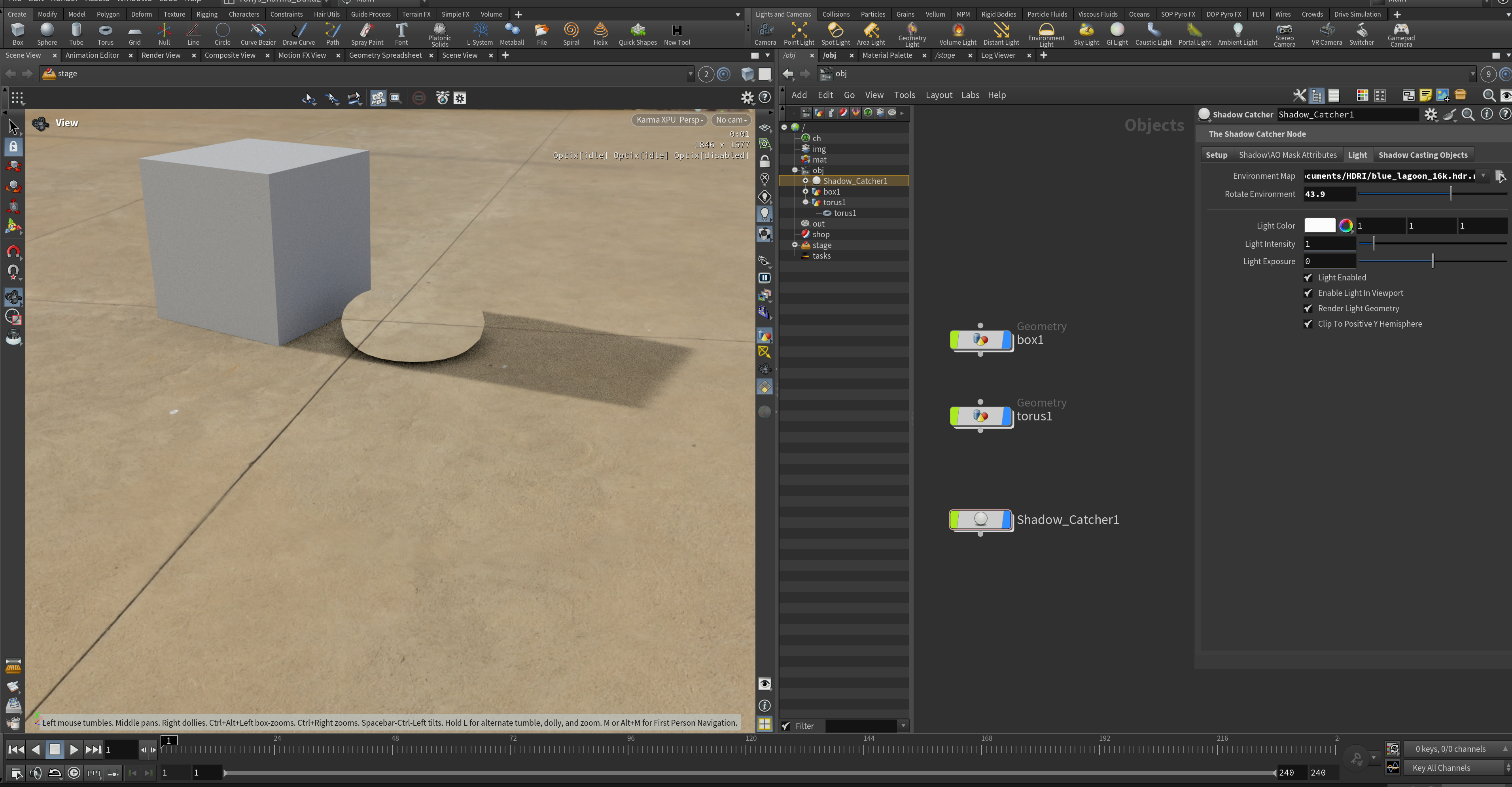Open the Environment Map path dropdown
Screen dimensions: 1512x787
coord(1483,176)
